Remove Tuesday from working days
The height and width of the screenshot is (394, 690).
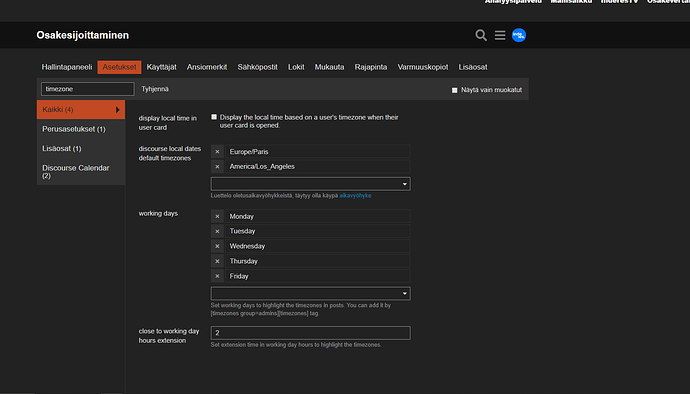(x=217, y=231)
